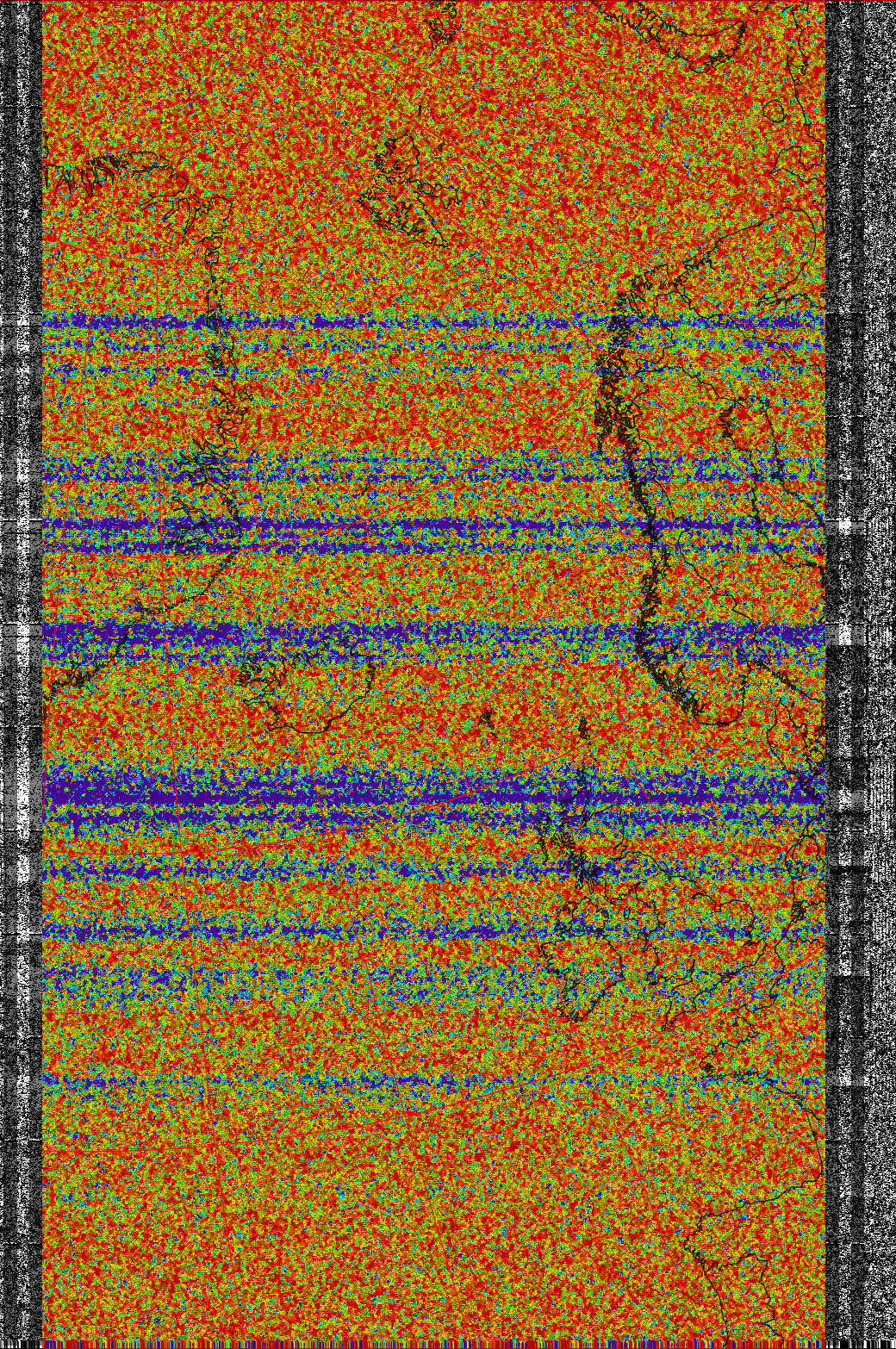Screen dimensions: 896x1349
Task: Click the white marker on the right strip
Action: click(844, 524)
